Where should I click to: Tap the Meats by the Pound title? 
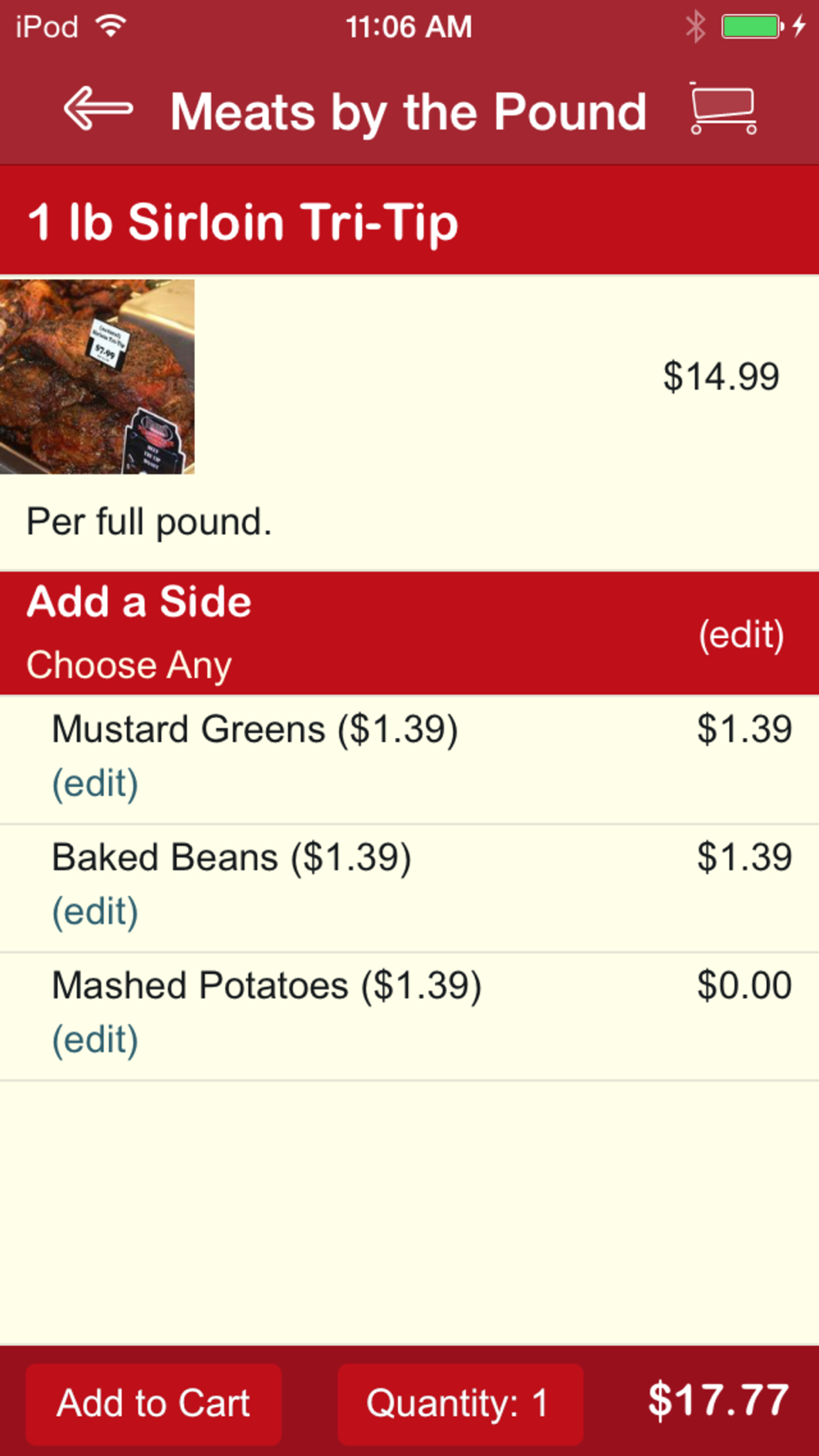[408, 111]
